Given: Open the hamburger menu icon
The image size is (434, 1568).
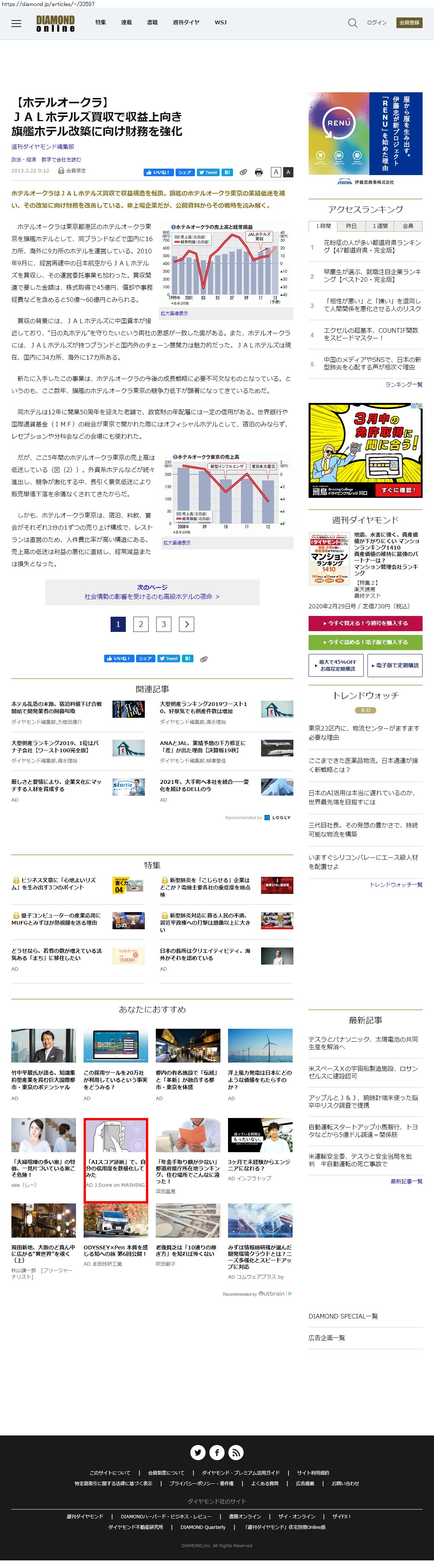Looking at the screenshot, I should point(16,23).
